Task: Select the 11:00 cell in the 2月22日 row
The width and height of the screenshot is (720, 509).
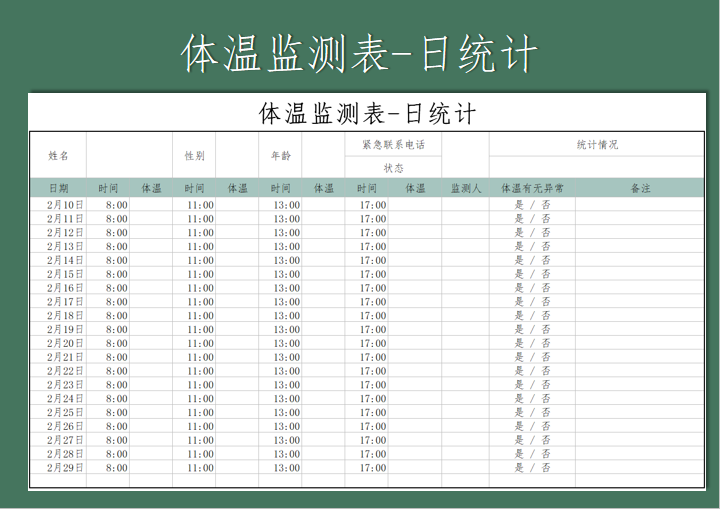Action: tap(194, 370)
